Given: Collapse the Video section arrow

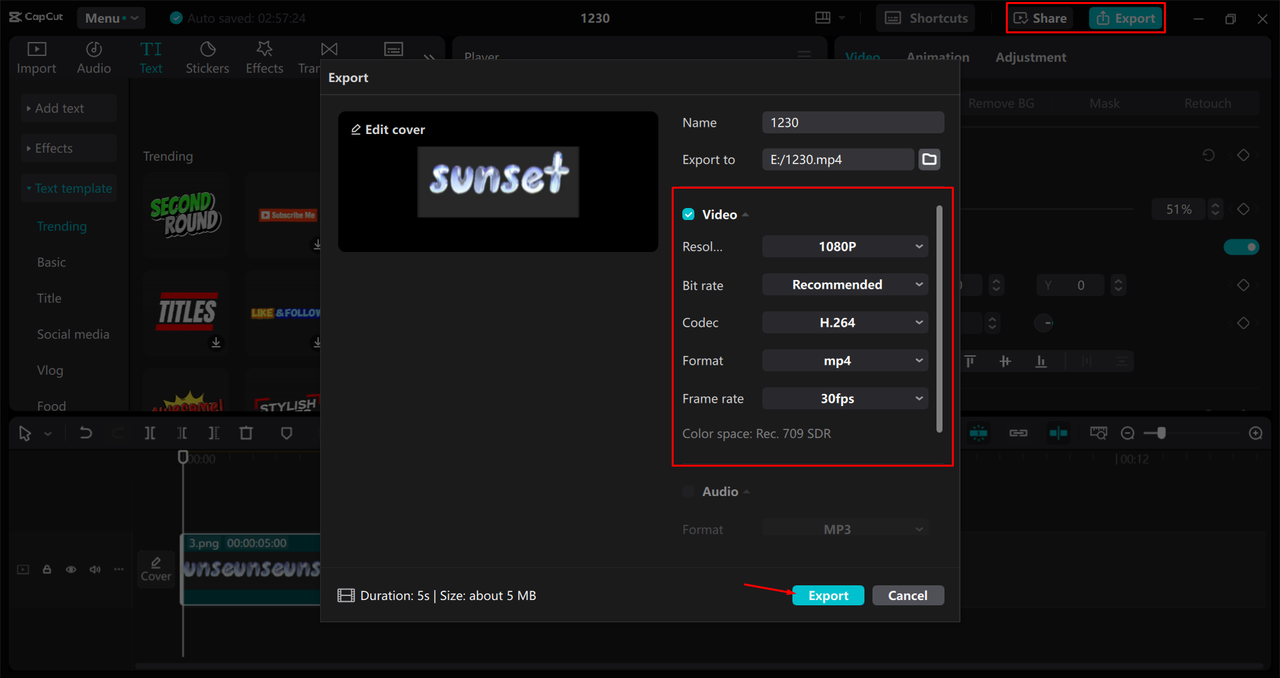Looking at the screenshot, I should tap(745, 215).
